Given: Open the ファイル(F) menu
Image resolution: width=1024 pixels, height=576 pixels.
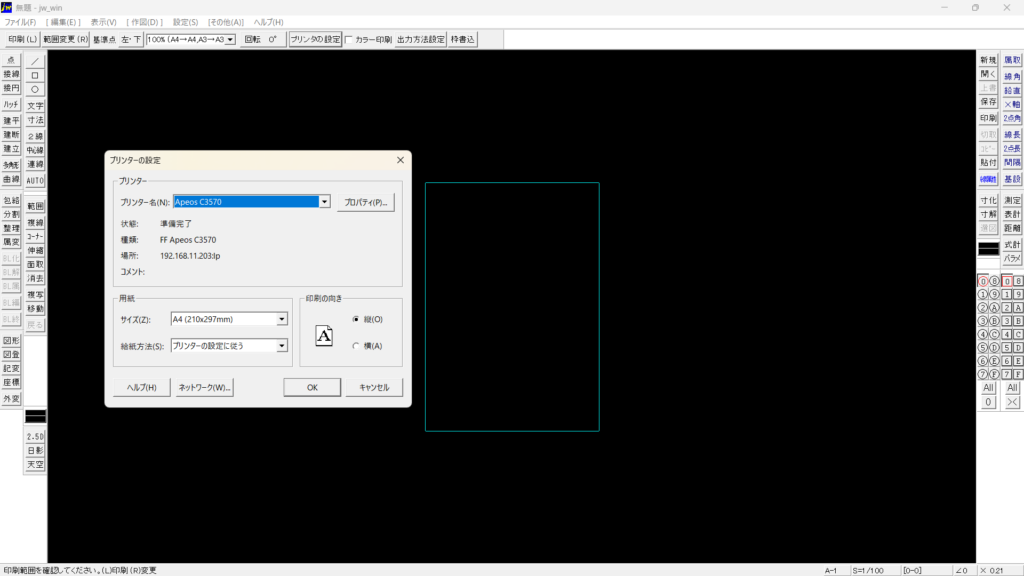Looking at the screenshot, I should [x=20, y=22].
